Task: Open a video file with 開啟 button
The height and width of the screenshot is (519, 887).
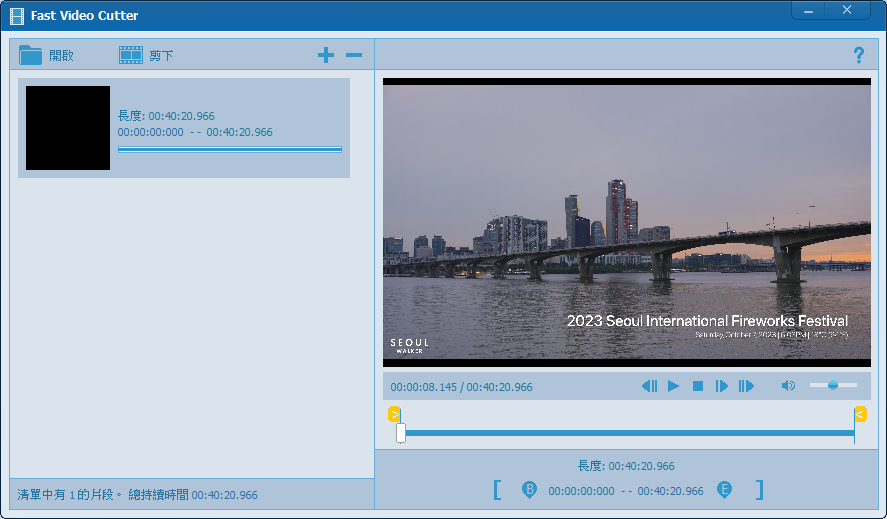Action: [x=46, y=55]
